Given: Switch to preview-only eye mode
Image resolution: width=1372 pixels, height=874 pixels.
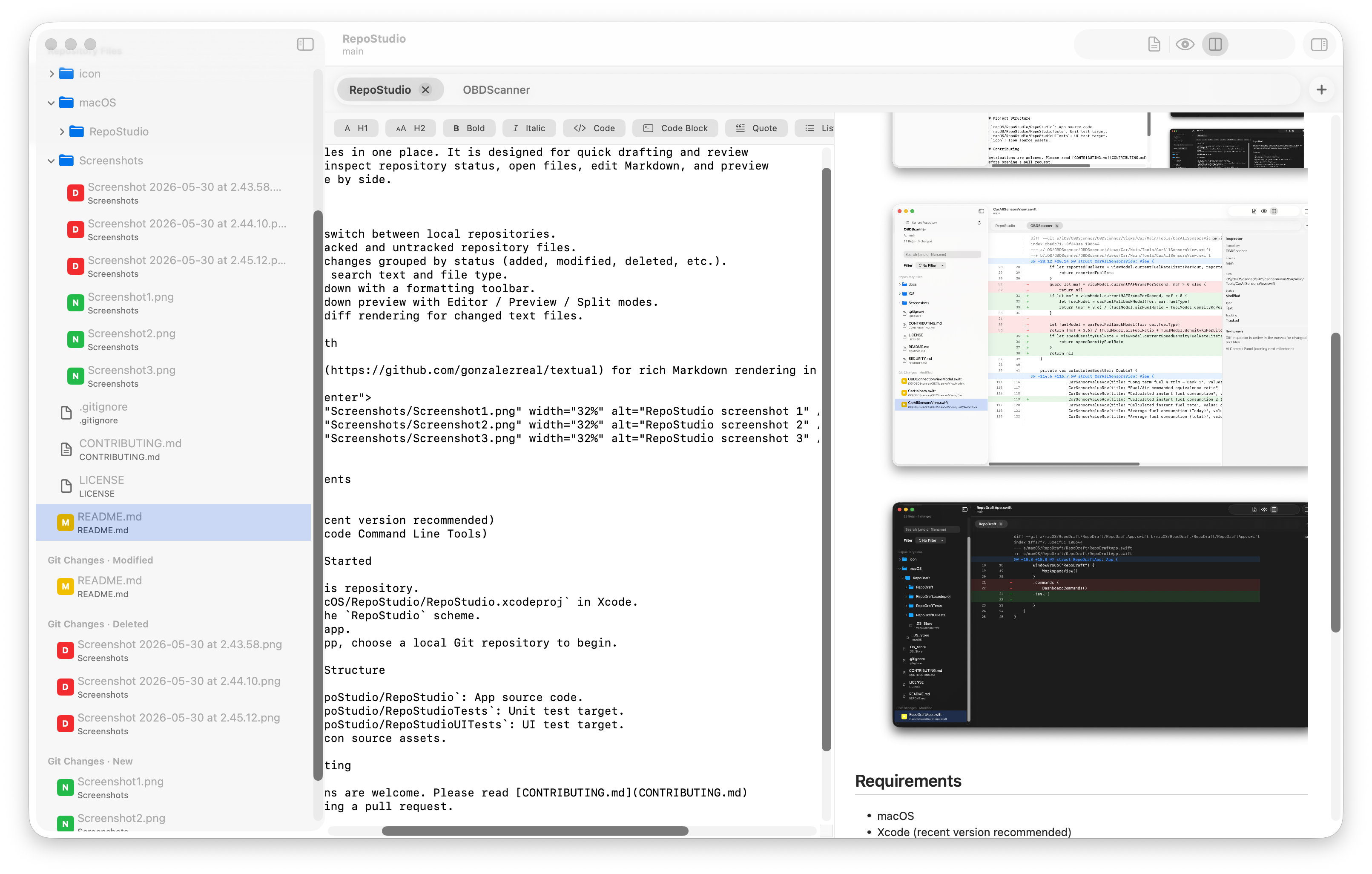Looking at the screenshot, I should pyautogui.click(x=1185, y=44).
